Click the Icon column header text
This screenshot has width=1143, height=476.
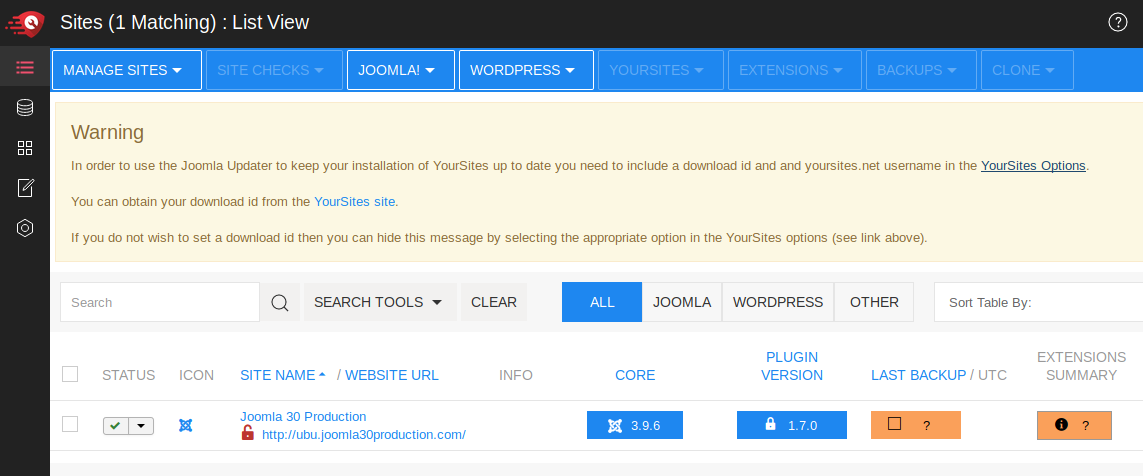click(197, 375)
